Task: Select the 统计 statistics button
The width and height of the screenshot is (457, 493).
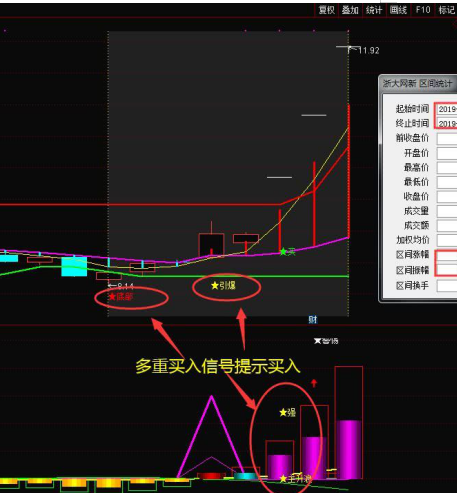Action: 374,10
